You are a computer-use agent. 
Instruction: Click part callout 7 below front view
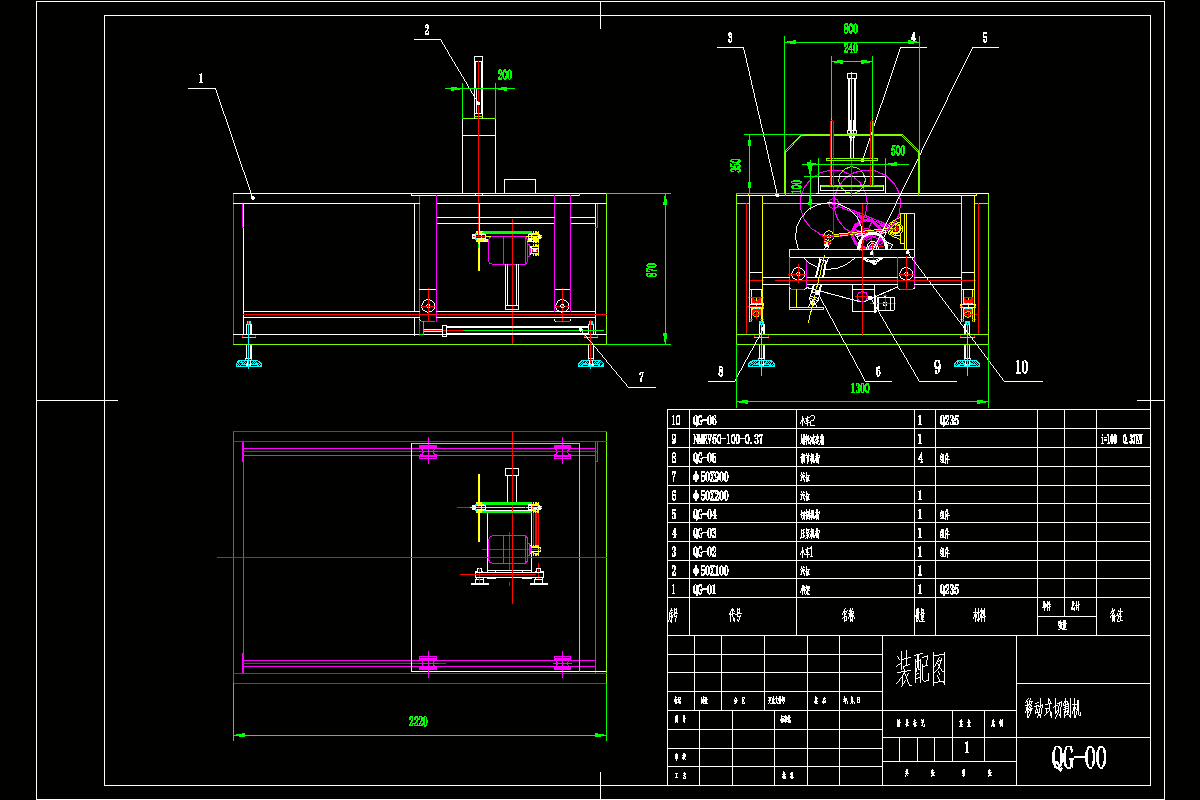pos(641,379)
